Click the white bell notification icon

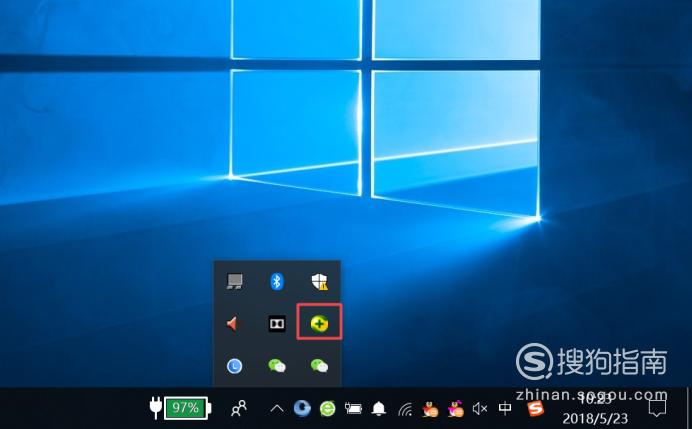point(379,409)
